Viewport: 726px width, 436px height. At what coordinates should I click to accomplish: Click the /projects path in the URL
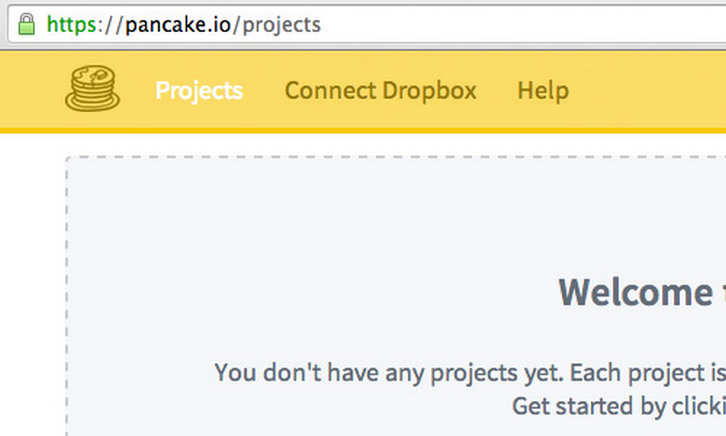tap(277, 24)
